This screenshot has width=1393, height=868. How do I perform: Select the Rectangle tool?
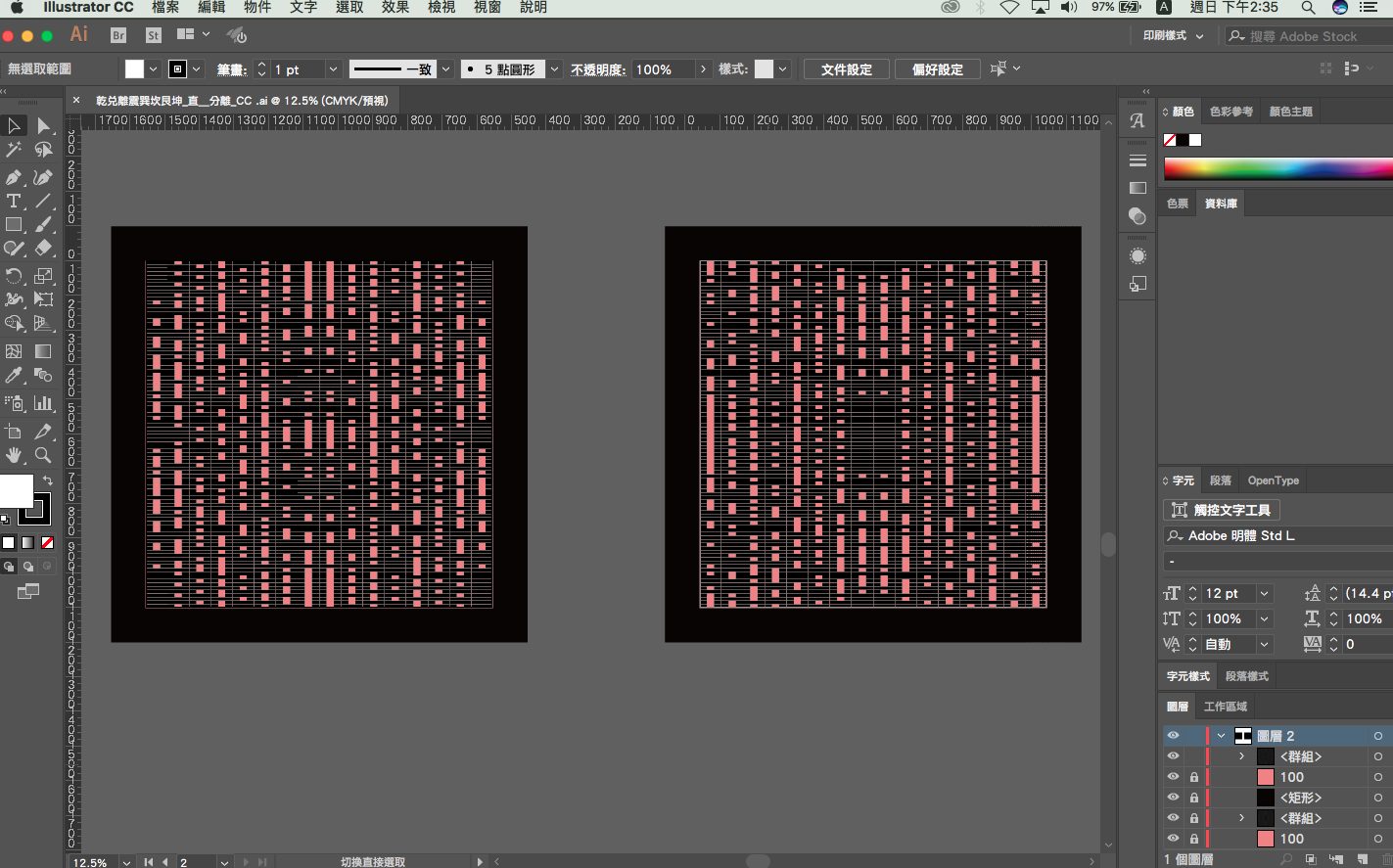(14, 225)
